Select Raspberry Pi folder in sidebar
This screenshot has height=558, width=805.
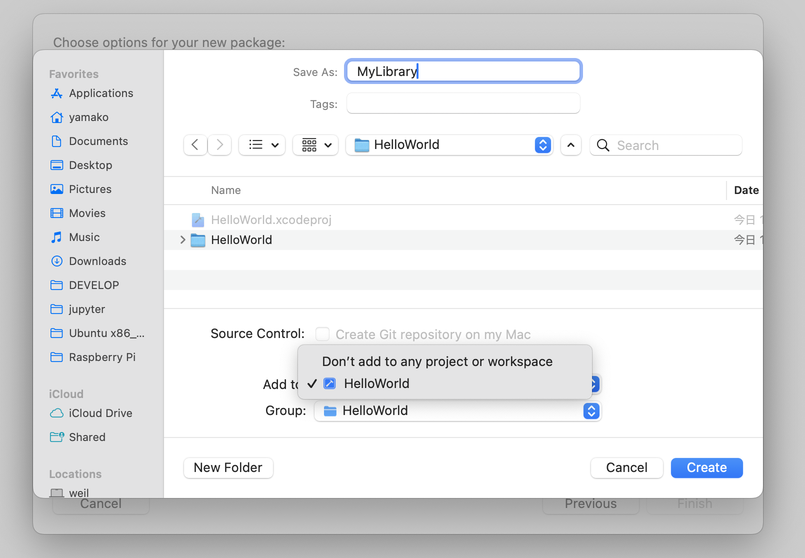101,357
